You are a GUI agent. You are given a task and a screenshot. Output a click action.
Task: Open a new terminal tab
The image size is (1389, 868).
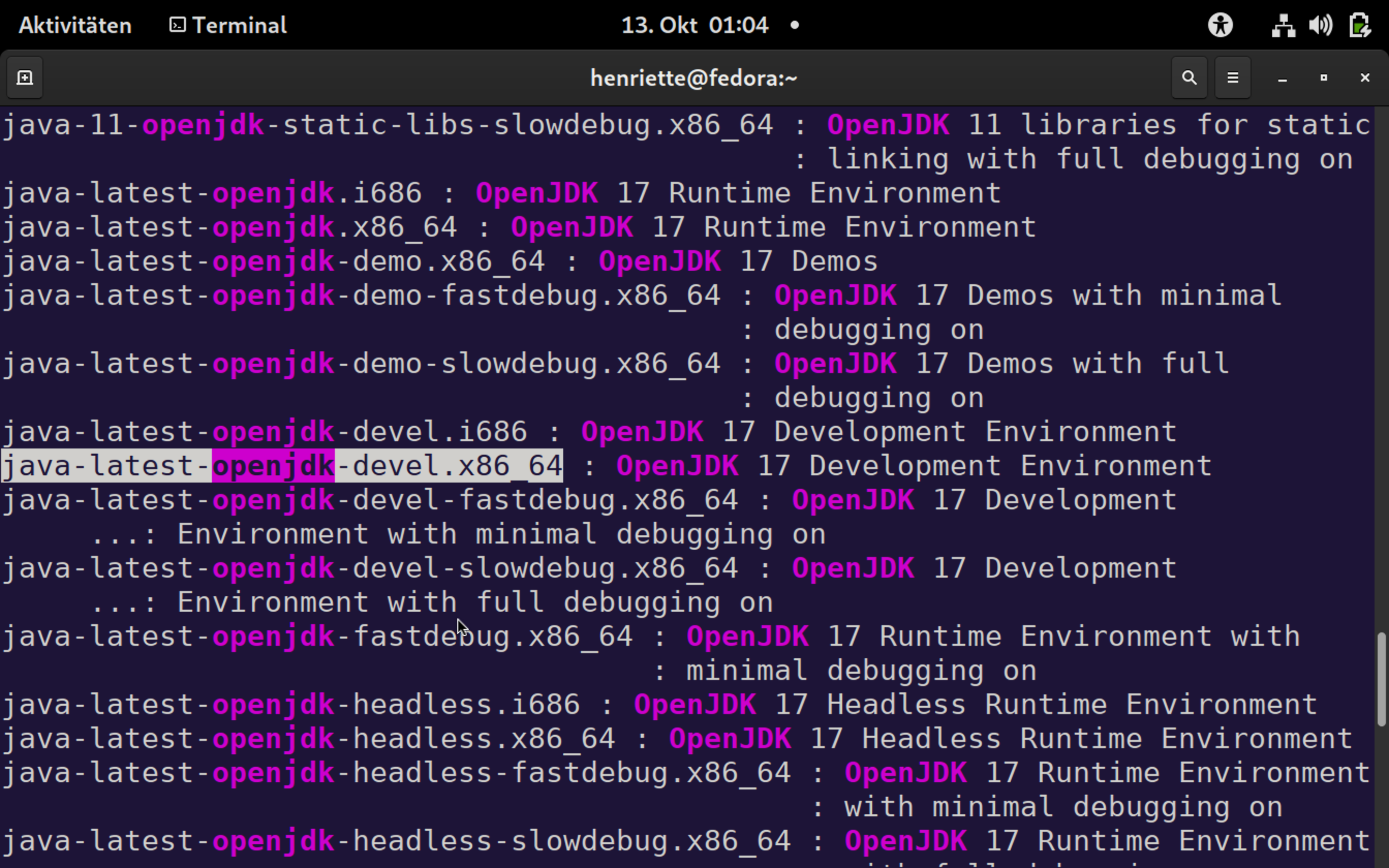[25, 78]
